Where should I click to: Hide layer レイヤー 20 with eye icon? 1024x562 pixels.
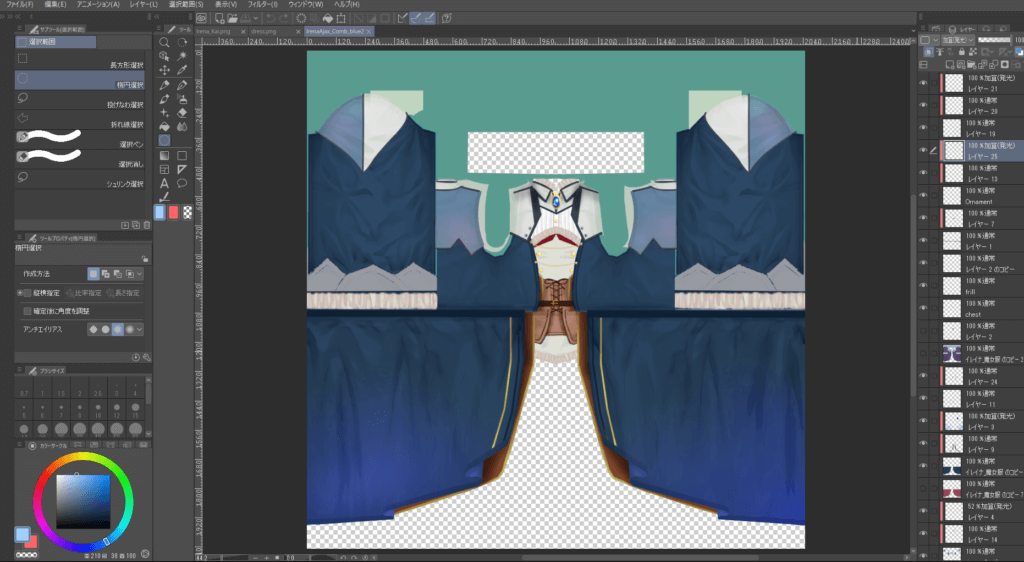(x=923, y=105)
